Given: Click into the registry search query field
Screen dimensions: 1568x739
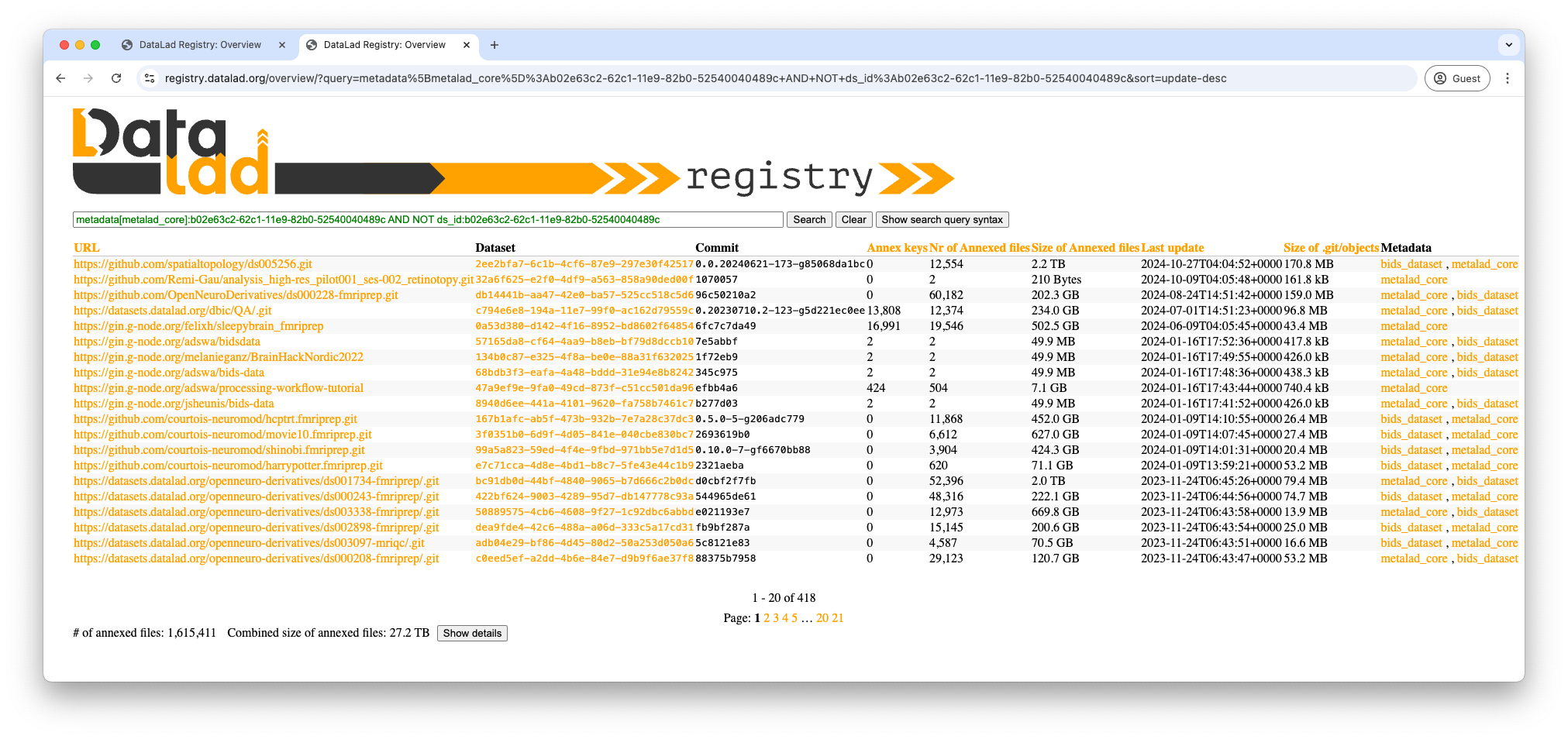Looking at the screenshot, I should coord(428,220).
